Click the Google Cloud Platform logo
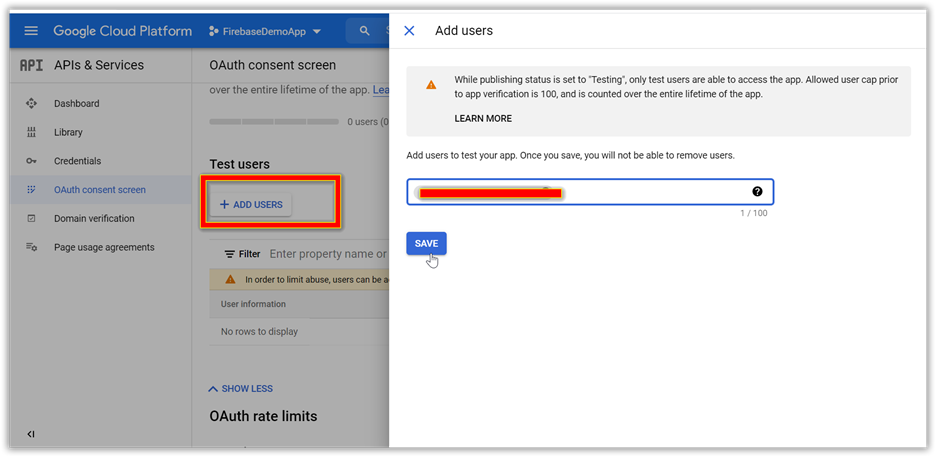Image resolution: width=936 pixels, height=457 pixels. [x=122, y=31]
